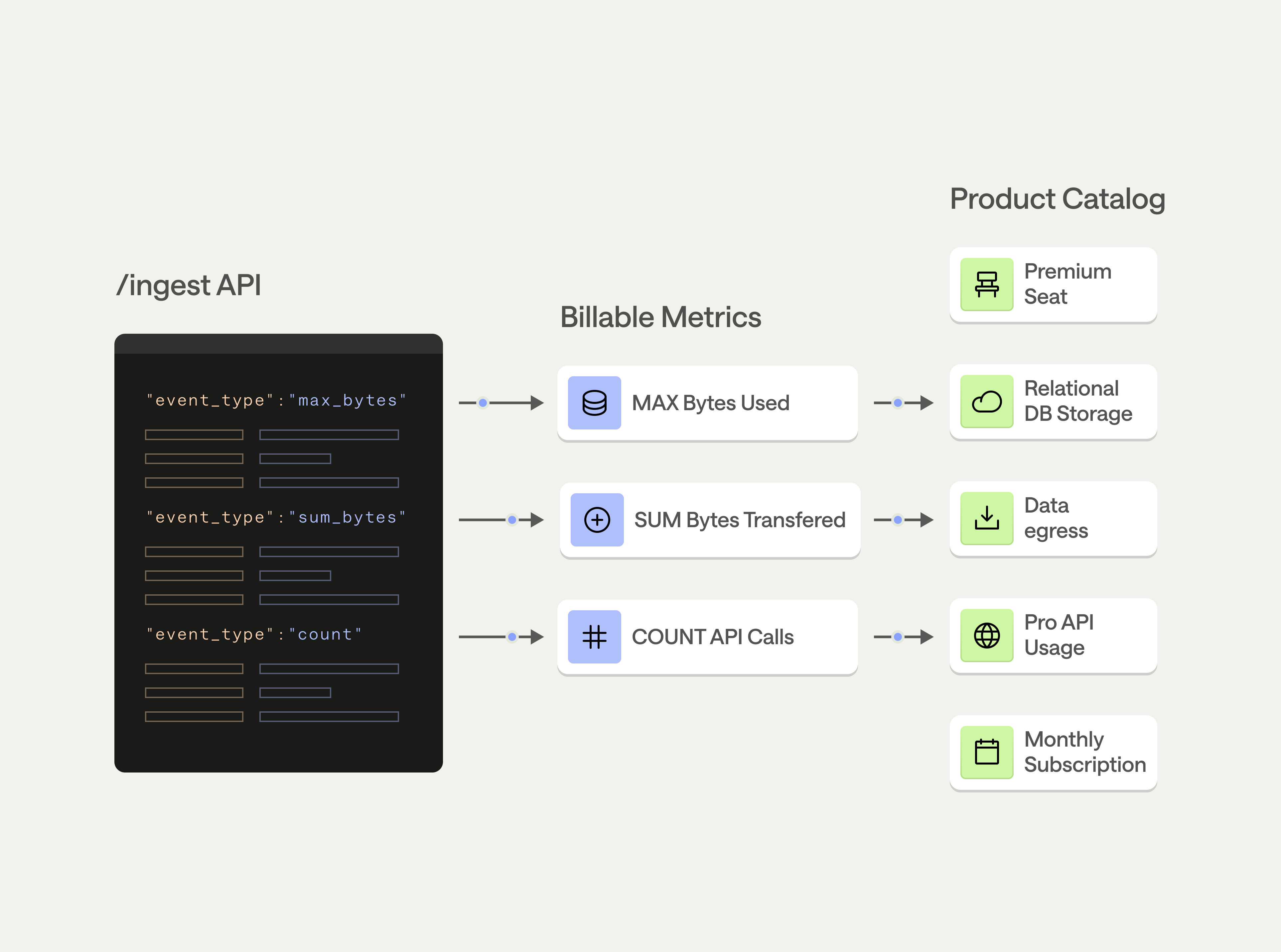1281x952 pixels.
Task: Click the hash icon for COUNT API Calls
Action: coord(594,637)
